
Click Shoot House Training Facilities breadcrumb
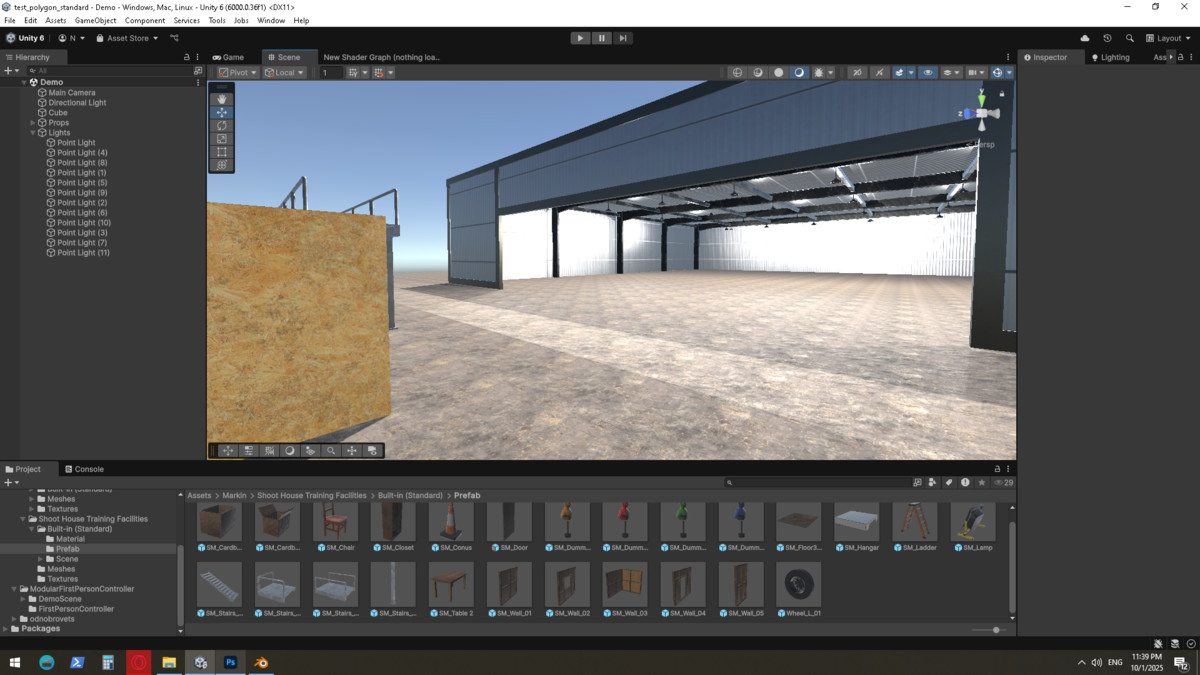312,496
